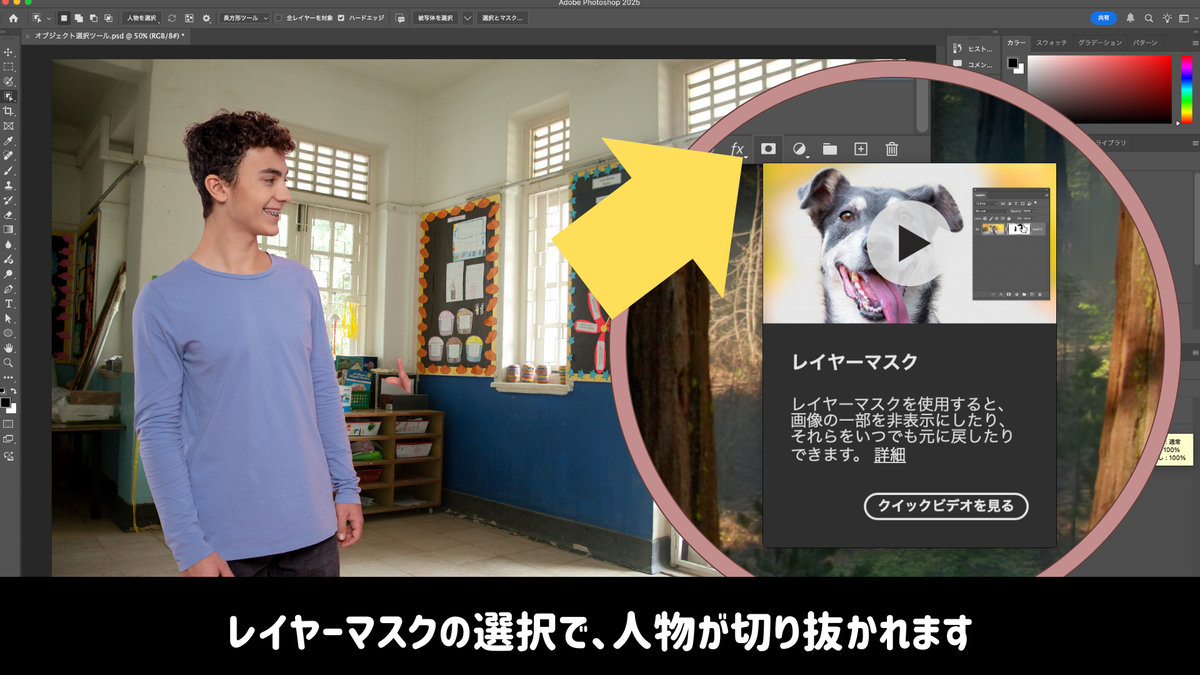Image resolution: width=1200 pixels, height=675 pixels.
Task: Click the 選択とマスク... button
Action: 502,18
